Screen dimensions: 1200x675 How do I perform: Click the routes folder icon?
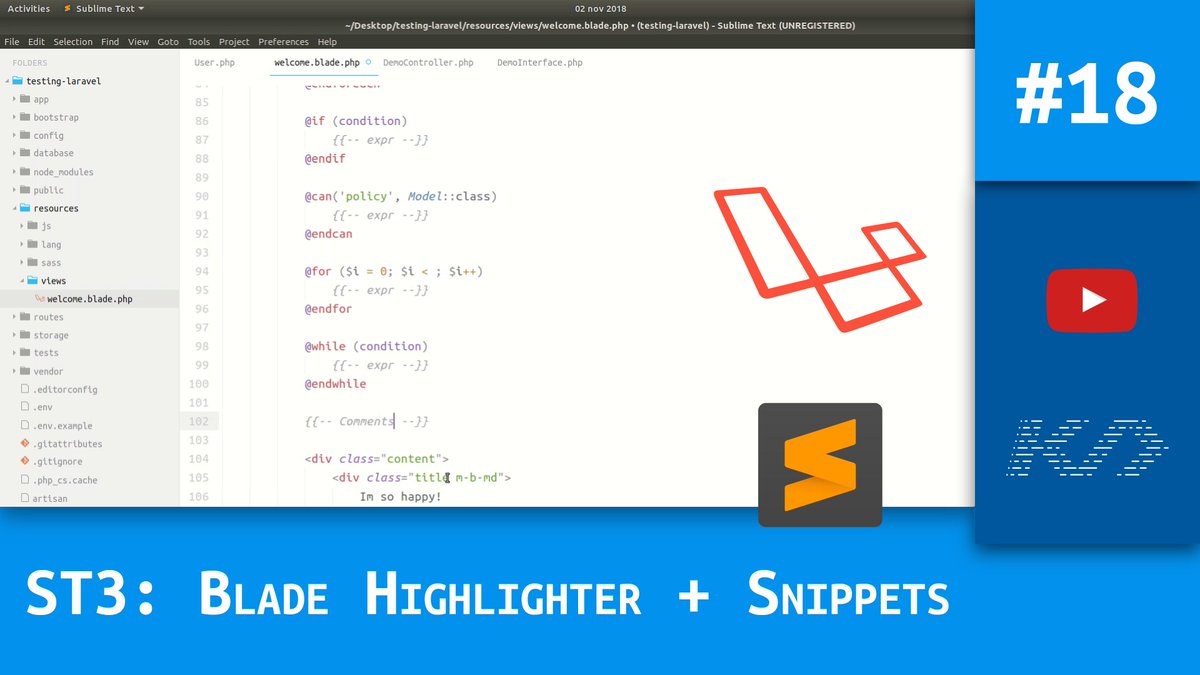point(24,317)
